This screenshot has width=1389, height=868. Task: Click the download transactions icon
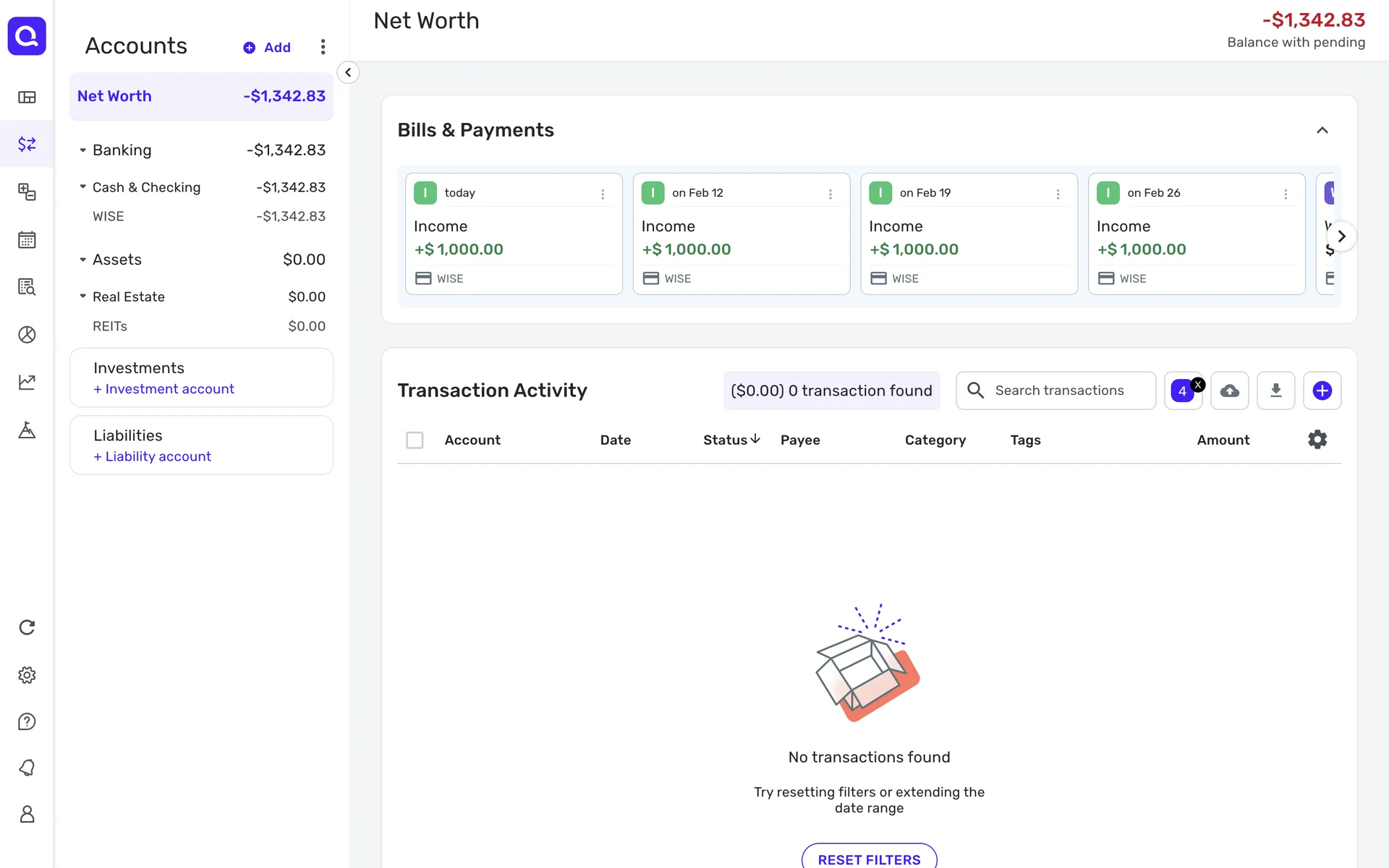tap(1275, 391)
